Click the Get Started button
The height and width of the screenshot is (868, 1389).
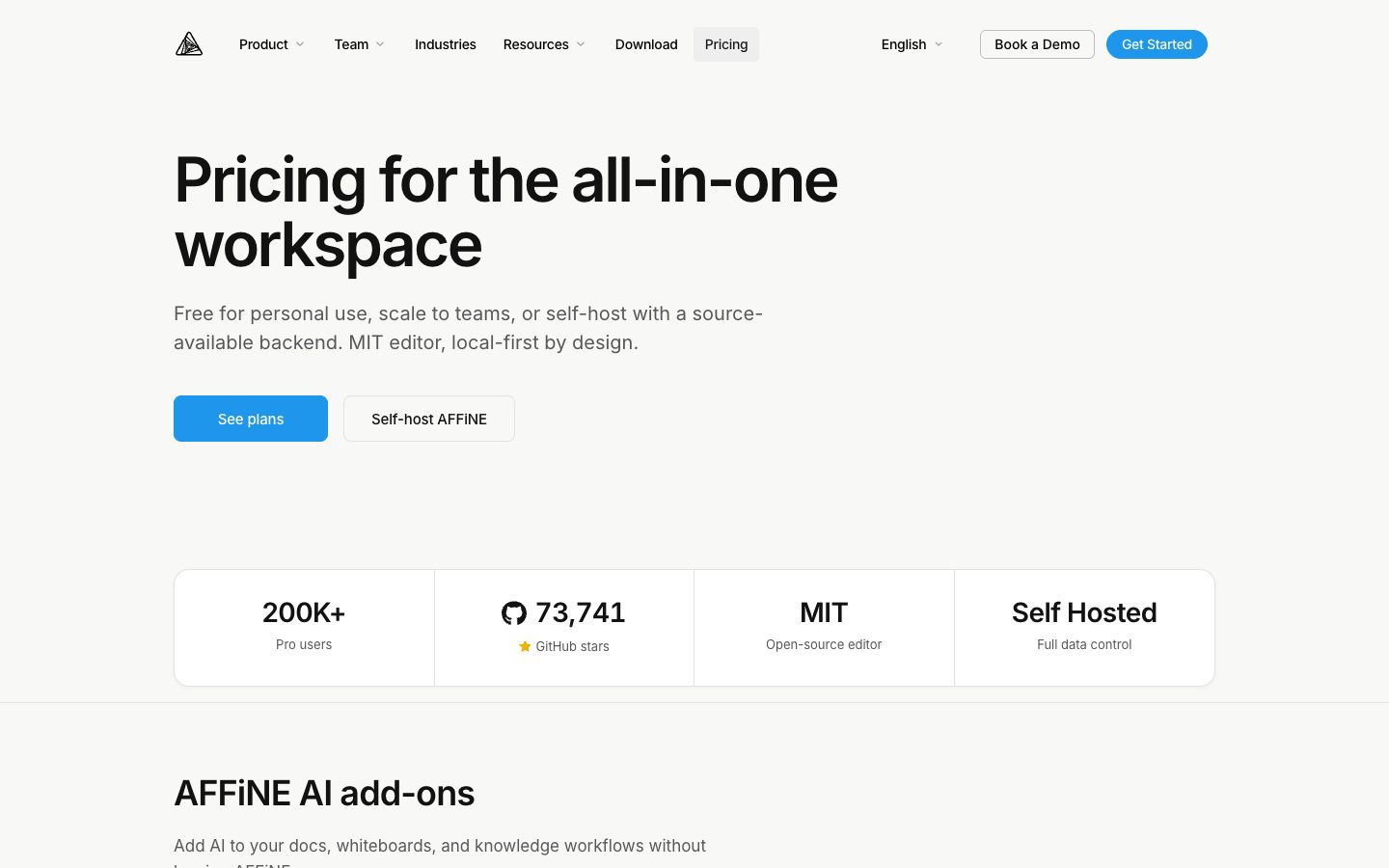[x=1157, y=44]
